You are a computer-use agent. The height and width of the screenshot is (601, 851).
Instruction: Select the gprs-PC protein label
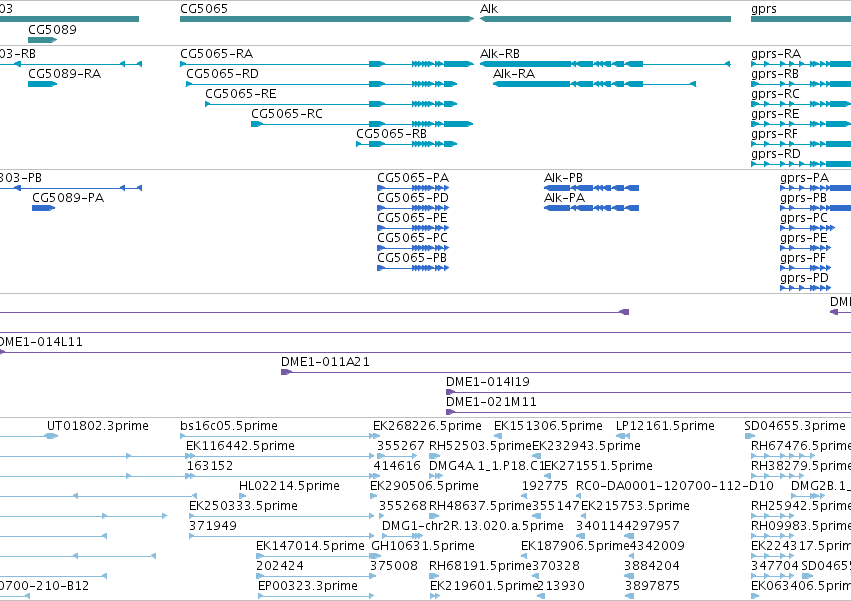(804, 218)
